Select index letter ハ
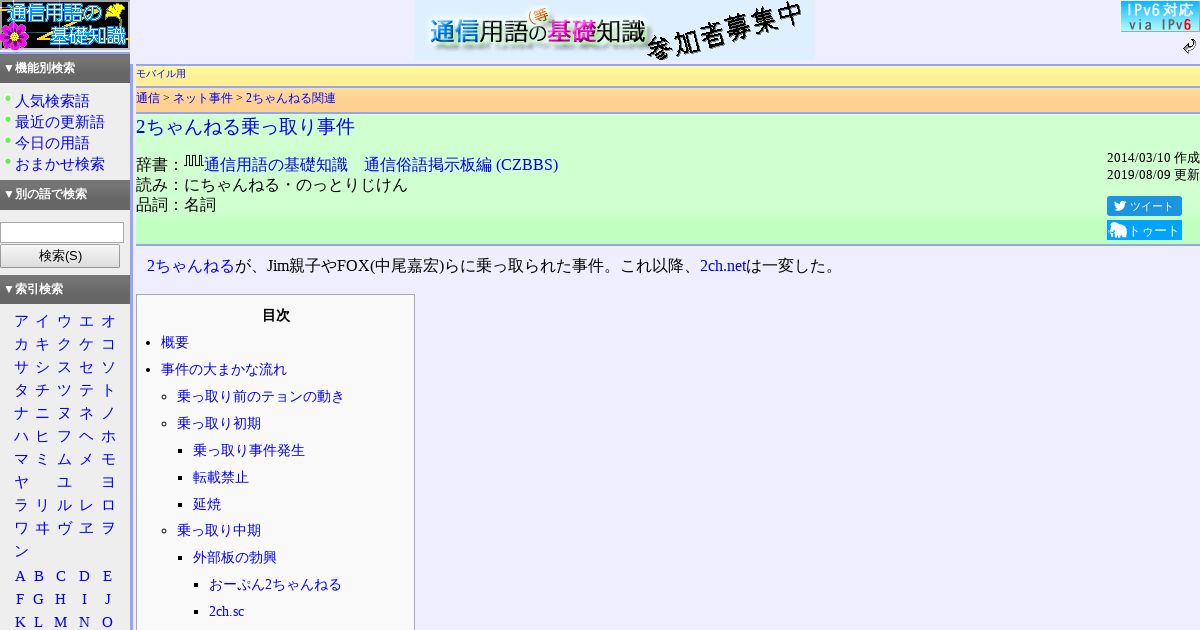Screen dimensions: 1200x630 tap(21, 436)
